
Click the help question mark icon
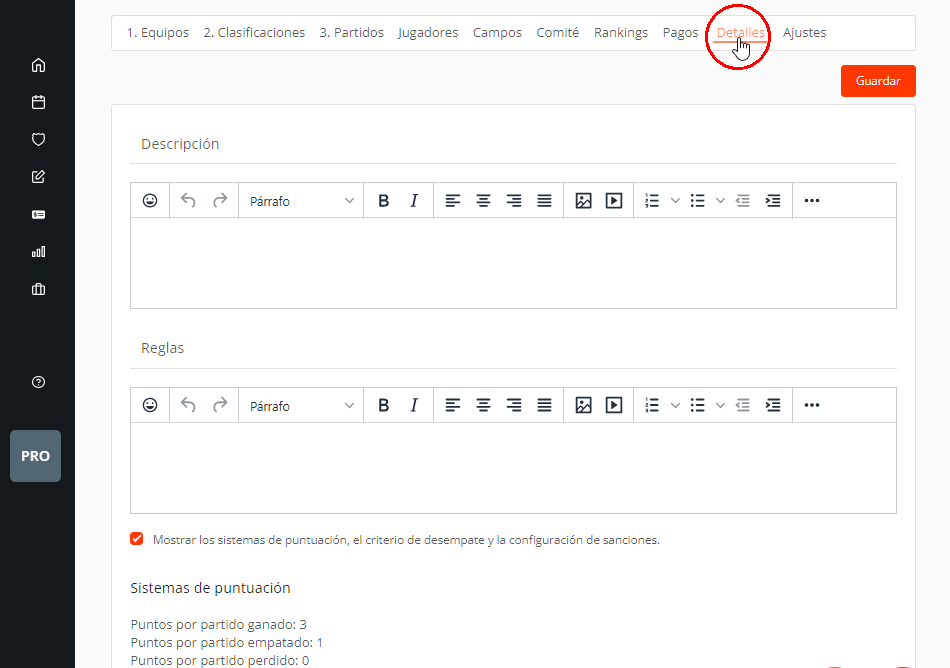(38, 382)
